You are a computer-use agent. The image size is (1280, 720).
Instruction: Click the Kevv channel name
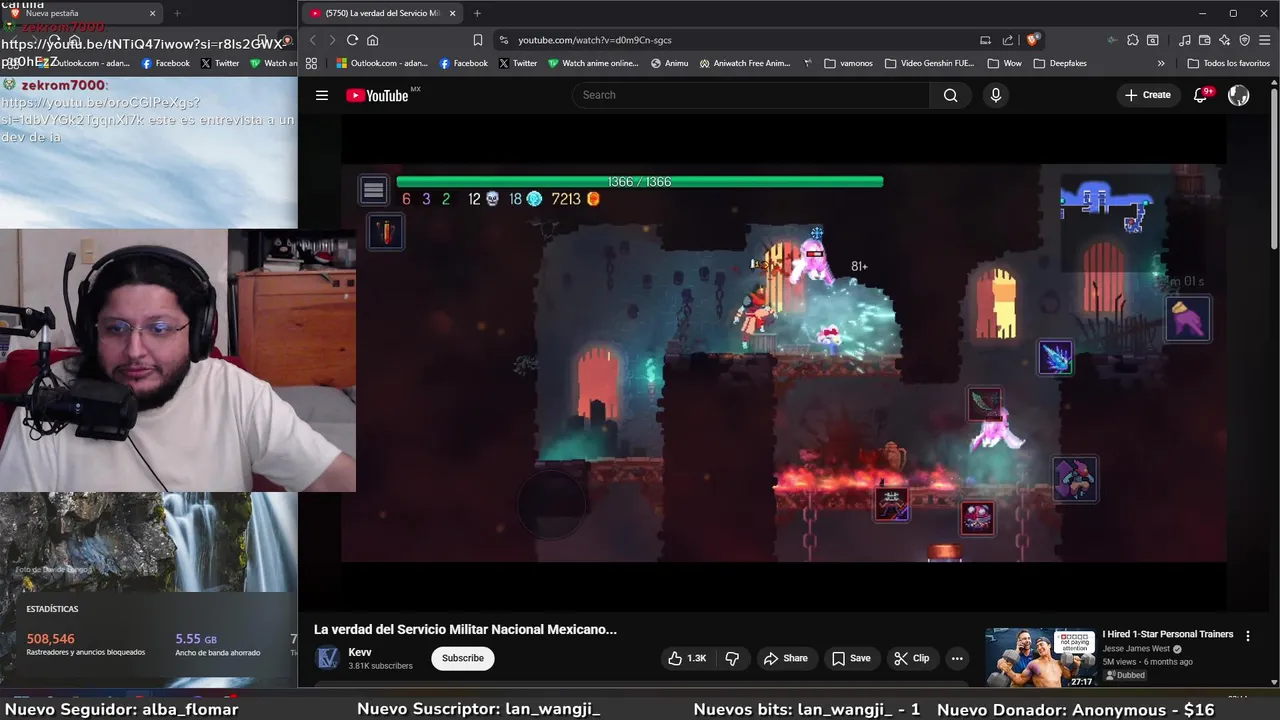(360, 652)
